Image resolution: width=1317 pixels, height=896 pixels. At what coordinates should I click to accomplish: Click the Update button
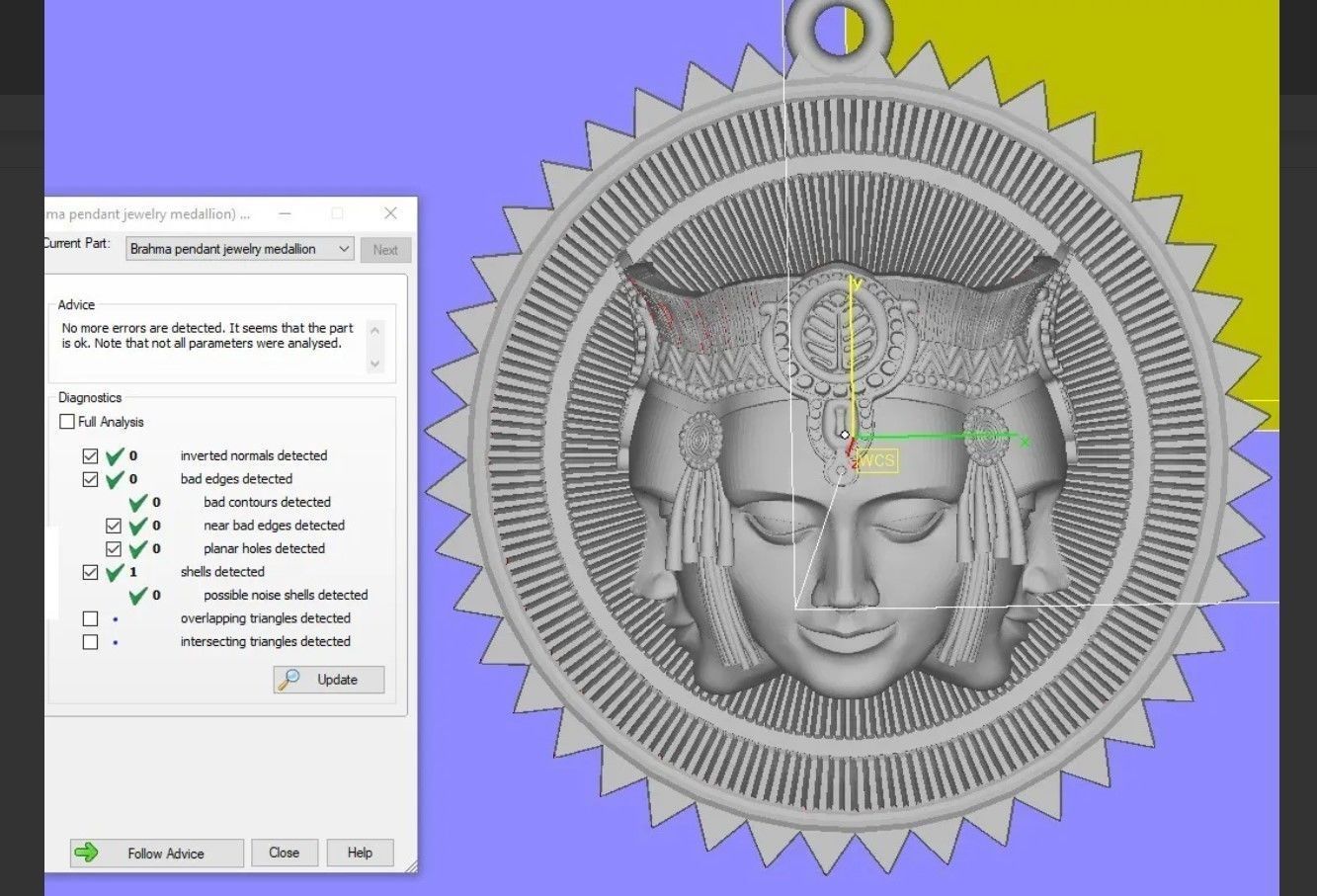tap(329, 680)
